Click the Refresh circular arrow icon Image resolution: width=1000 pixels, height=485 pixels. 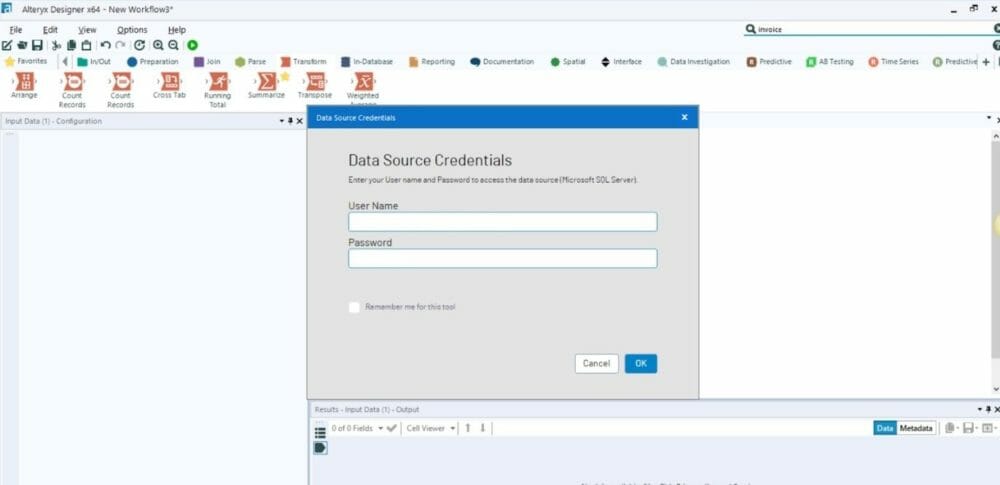click(x=140, y=45)
